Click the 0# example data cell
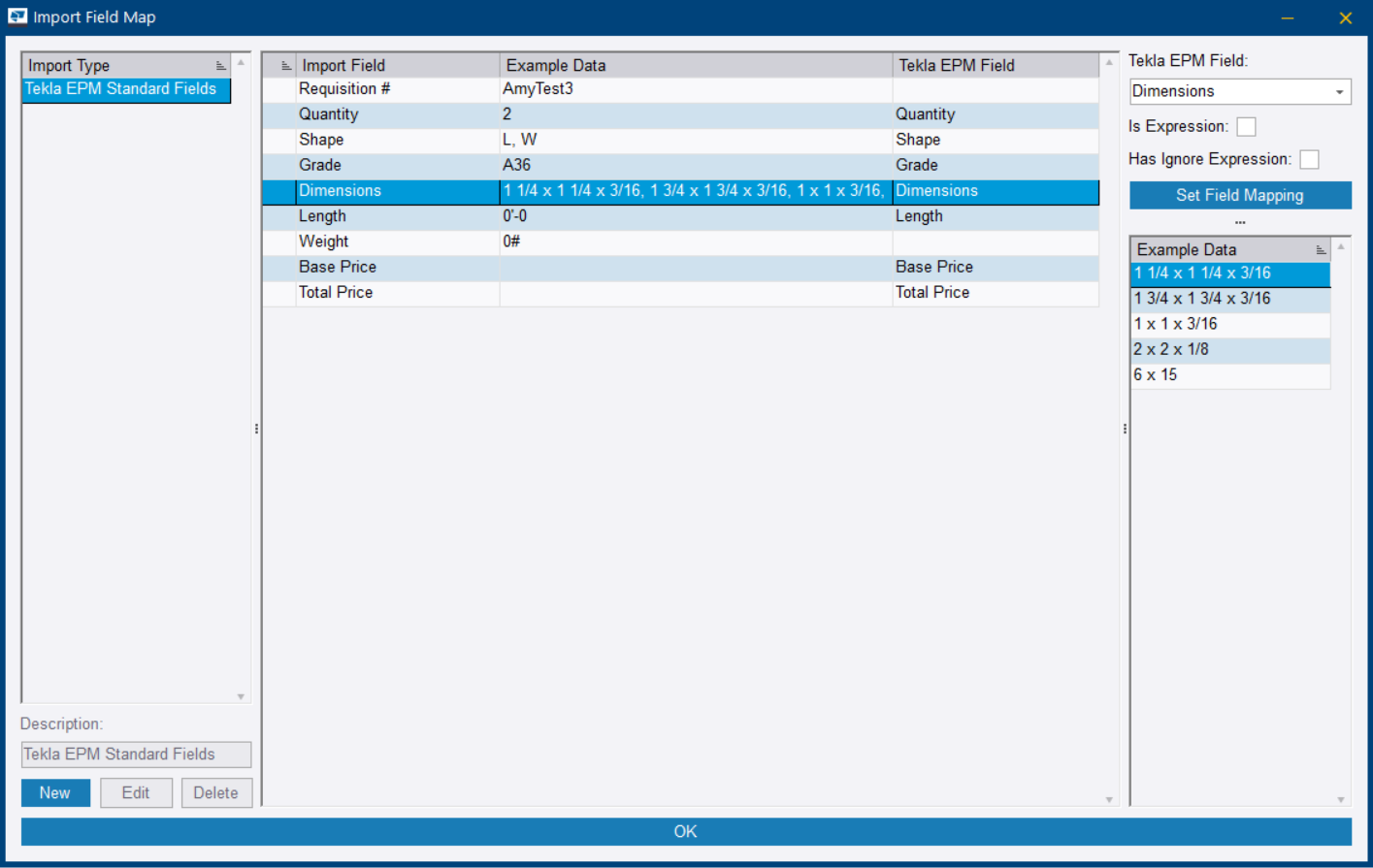The image size is (1373, 868). tap(696, 241)
